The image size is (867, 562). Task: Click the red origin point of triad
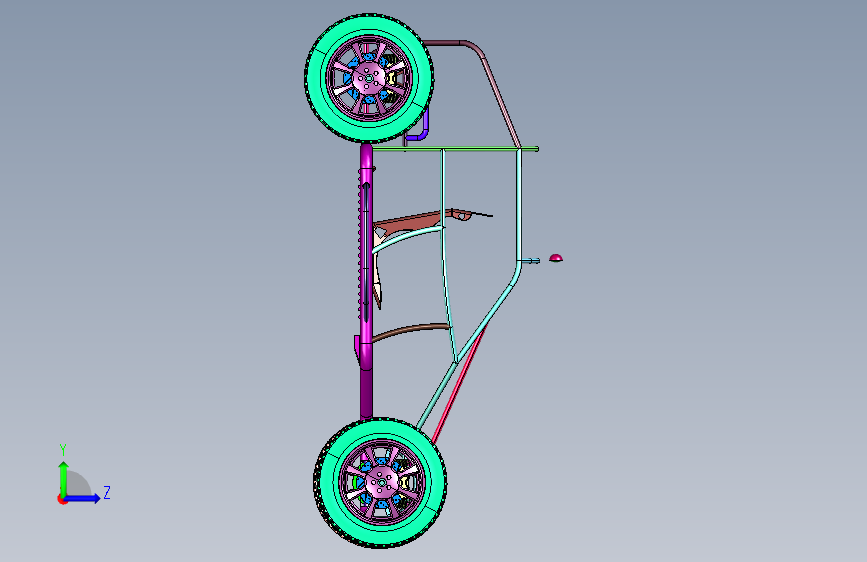(x=62, y=499)
